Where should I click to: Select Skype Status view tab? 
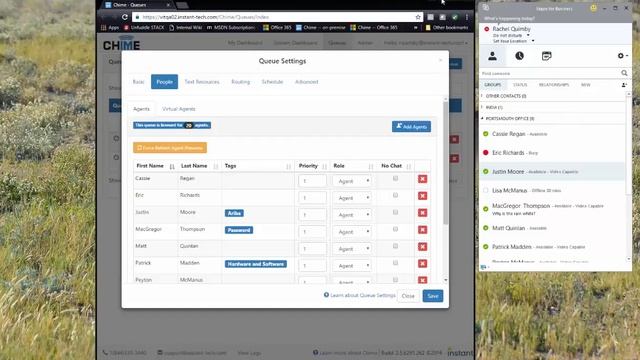pos(520,85)
